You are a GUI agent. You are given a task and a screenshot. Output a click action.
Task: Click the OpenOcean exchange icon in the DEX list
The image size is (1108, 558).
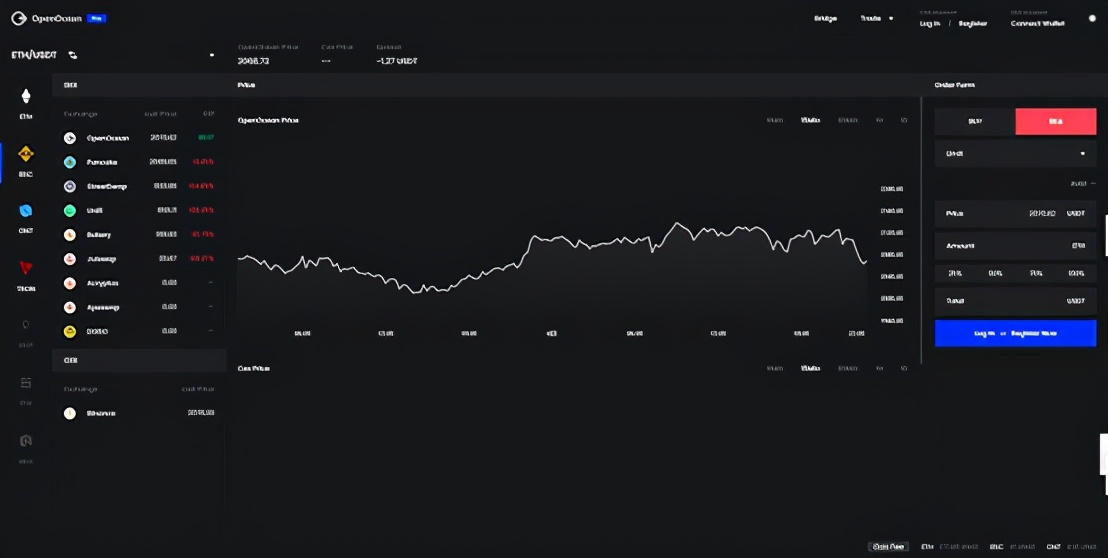coord(70,138)
